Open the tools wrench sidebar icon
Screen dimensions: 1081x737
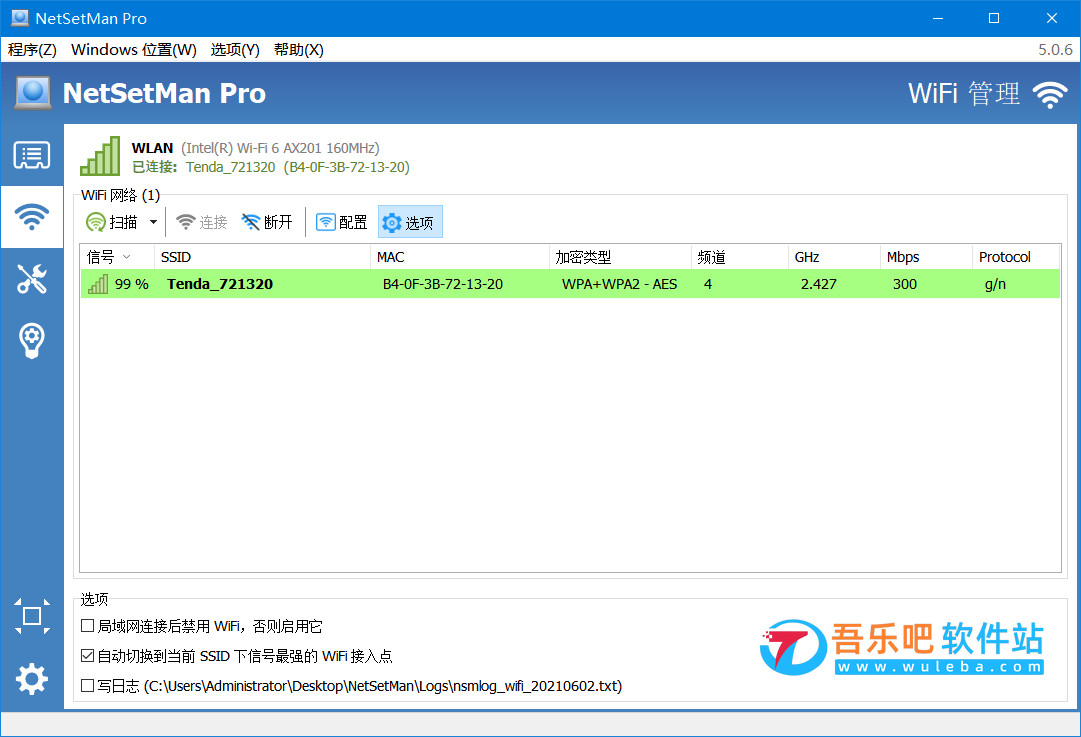(32, 279)
